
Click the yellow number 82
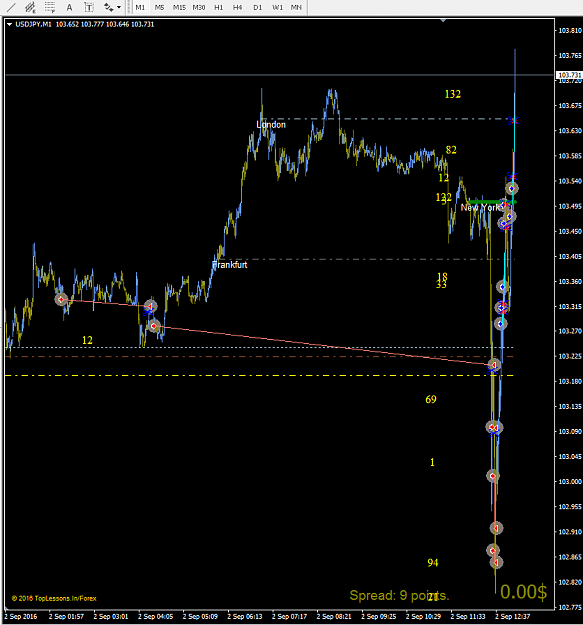pyautogui.click(x=451, y=150)
